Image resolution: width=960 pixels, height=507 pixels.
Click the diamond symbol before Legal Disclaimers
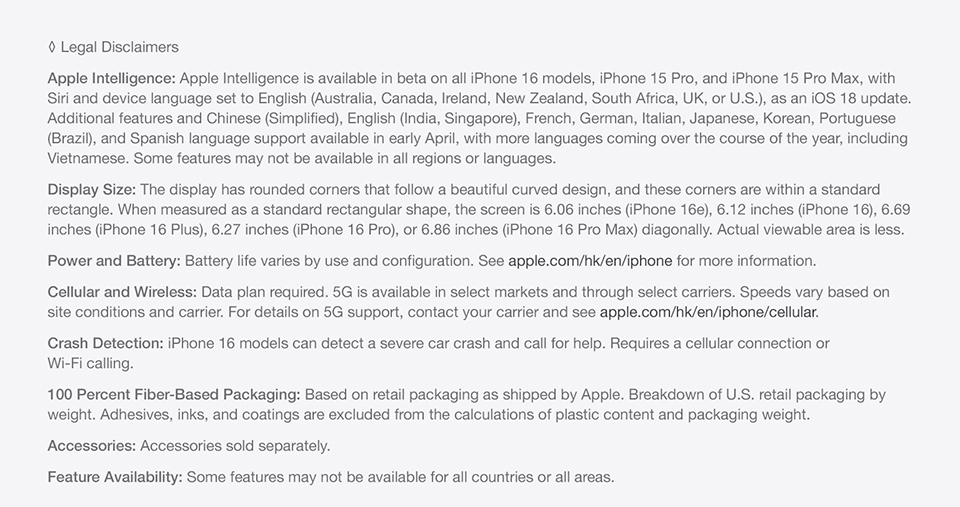pyautogui.click(x=52, y=47)
